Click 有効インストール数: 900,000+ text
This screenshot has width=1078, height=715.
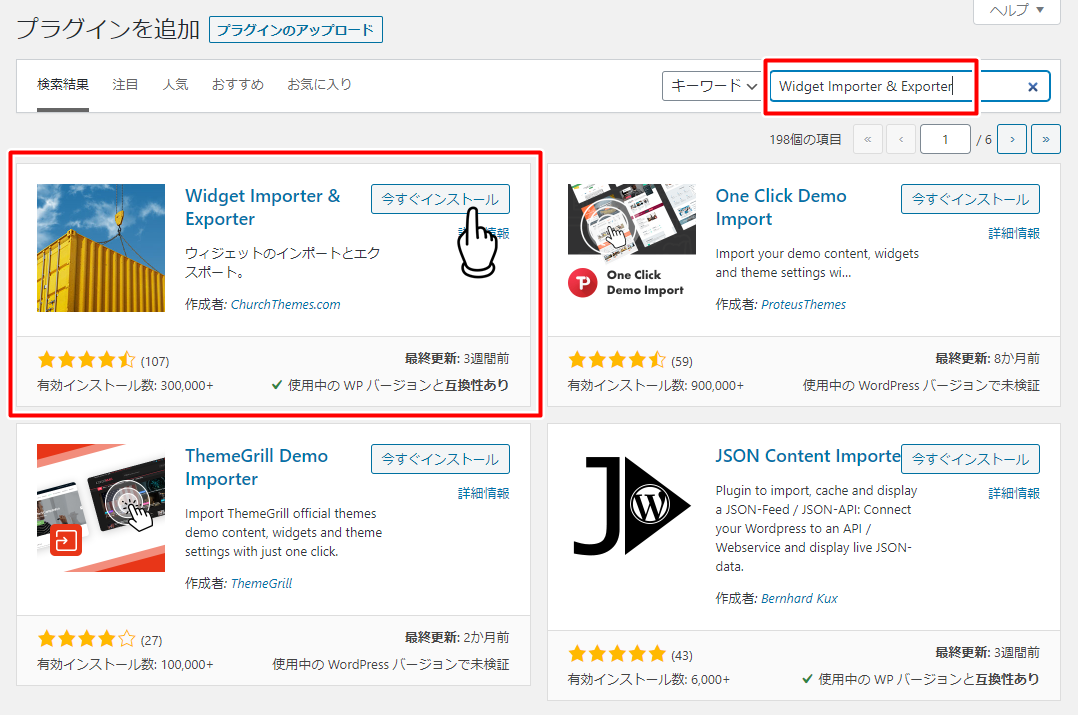click(656, 386)
